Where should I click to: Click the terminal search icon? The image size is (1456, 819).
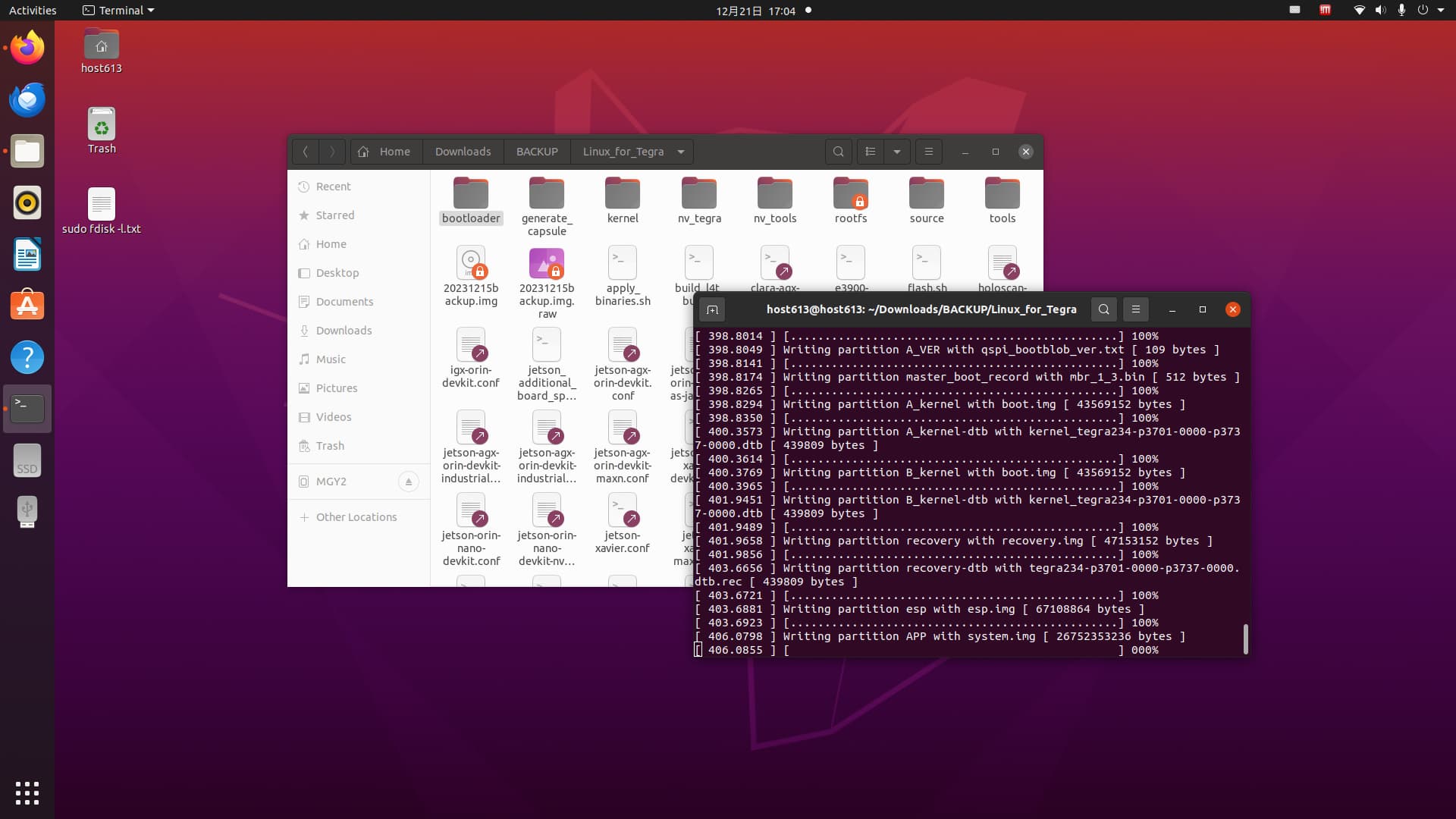click(1103, 309)
